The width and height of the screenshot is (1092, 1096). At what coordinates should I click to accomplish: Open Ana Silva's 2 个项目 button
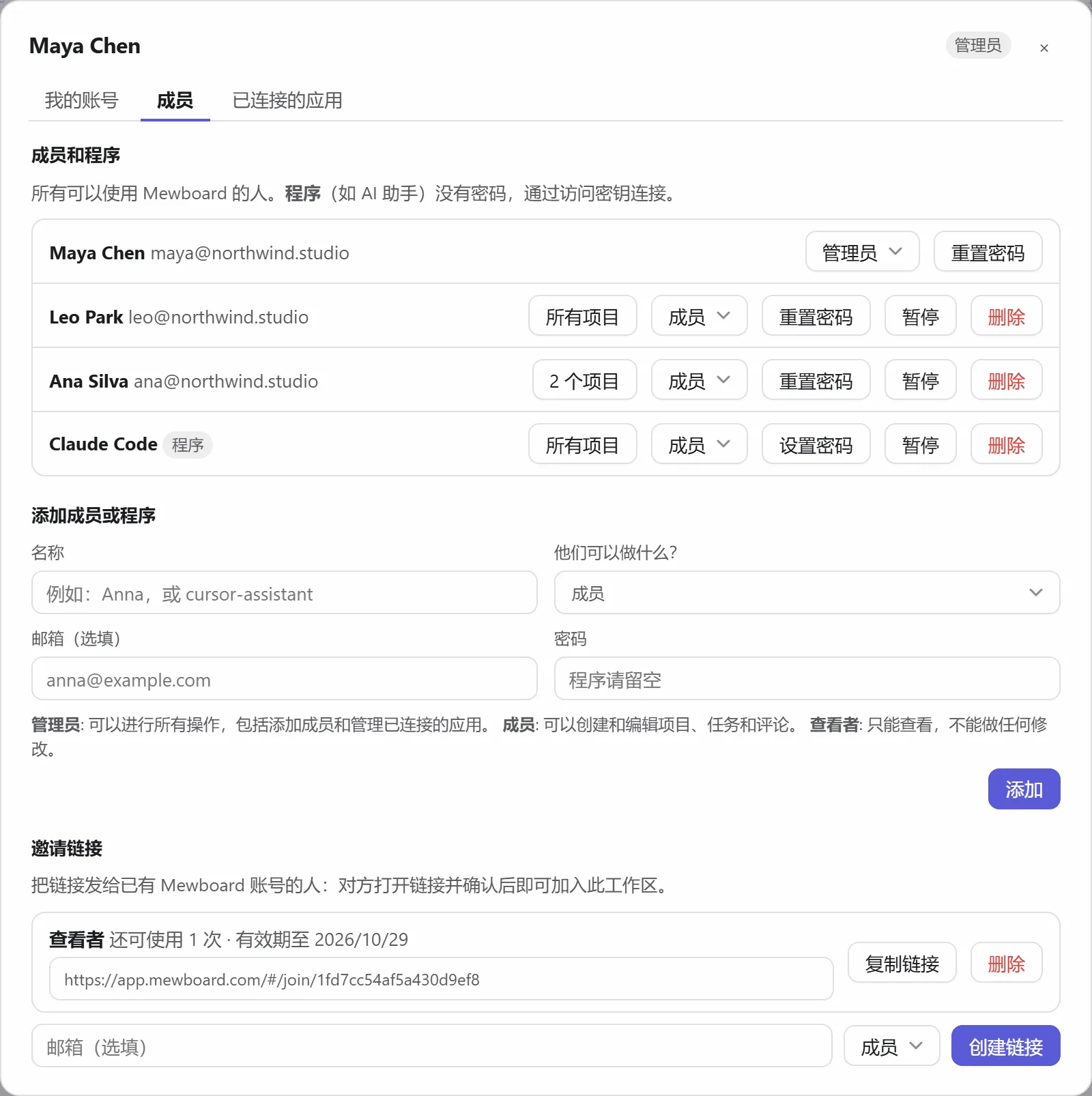tap(584, 380)
